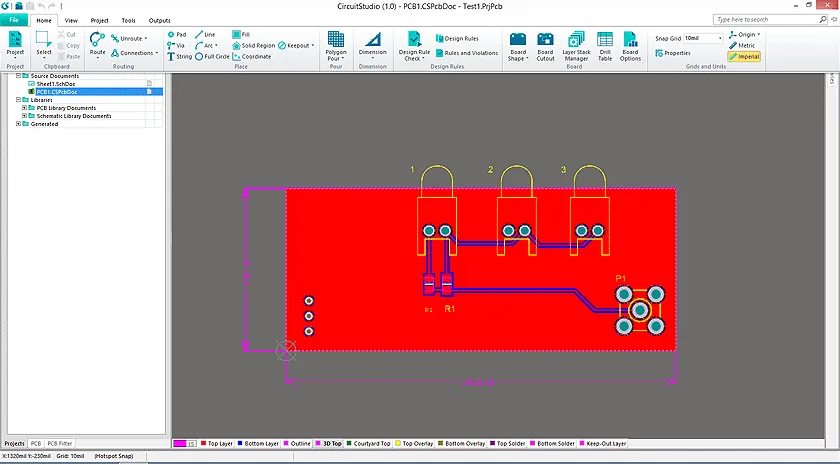Run the Design Rule Check icon
Image resolution: width=840 pixels, height=464 pixels.
(414, 40)
